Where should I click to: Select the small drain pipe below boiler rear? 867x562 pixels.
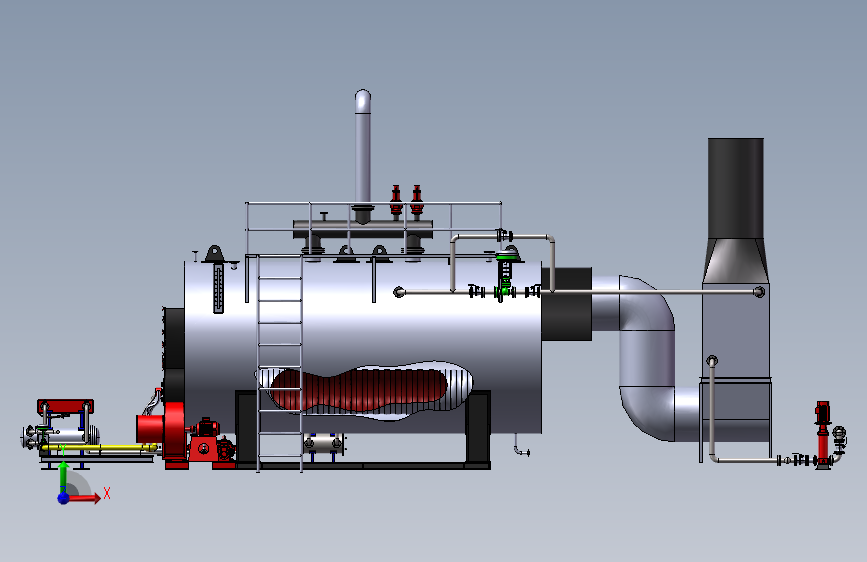521,445
